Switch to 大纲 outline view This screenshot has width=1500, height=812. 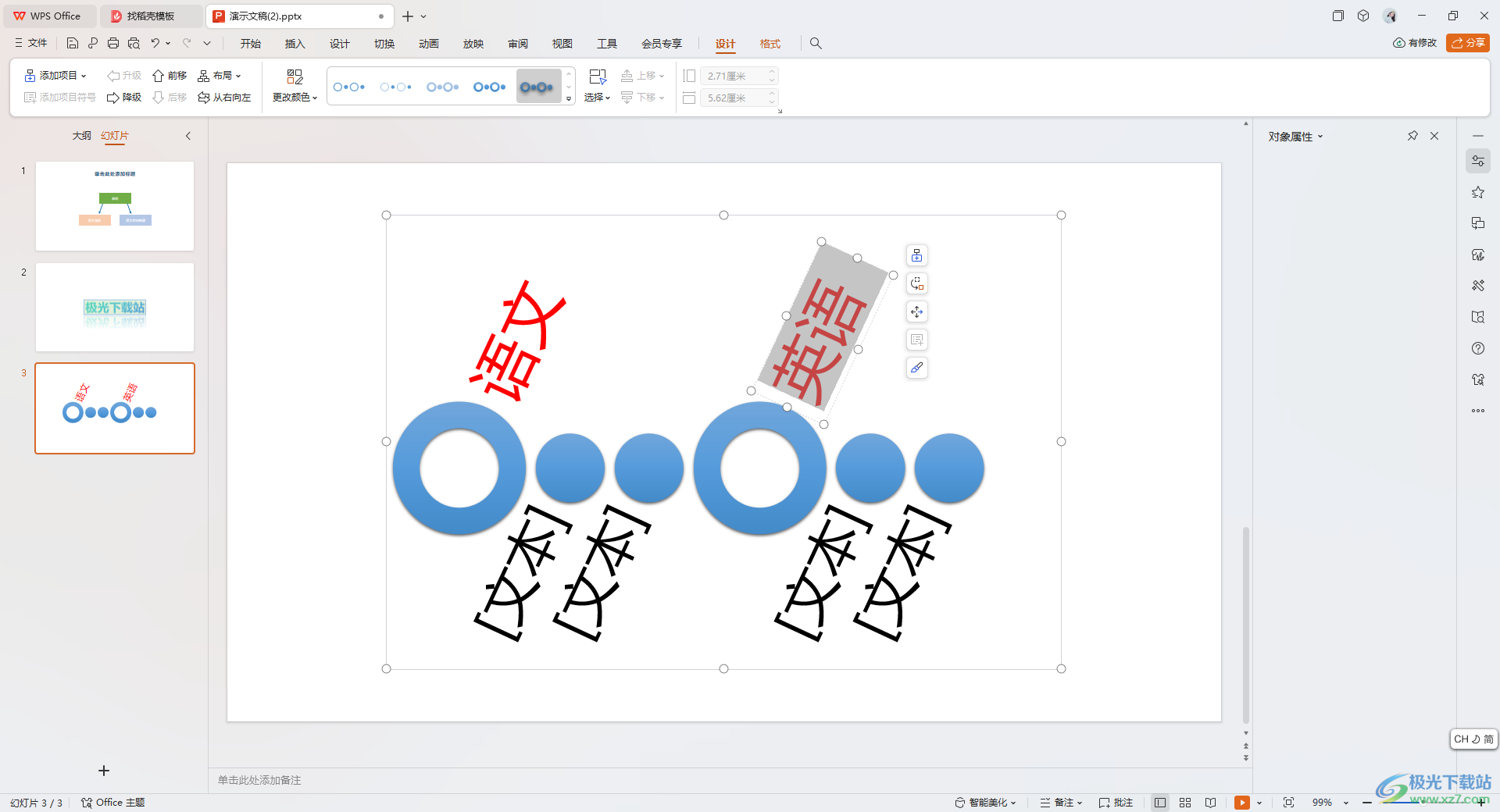coord(82,136)
